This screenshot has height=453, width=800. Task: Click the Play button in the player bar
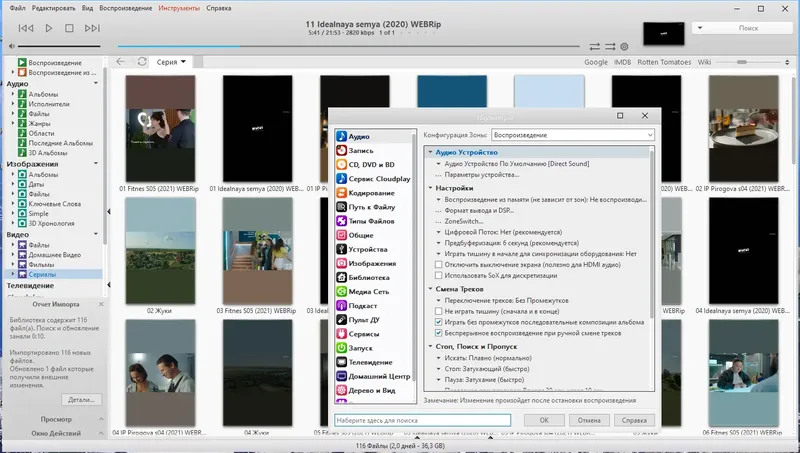point(48,28)
